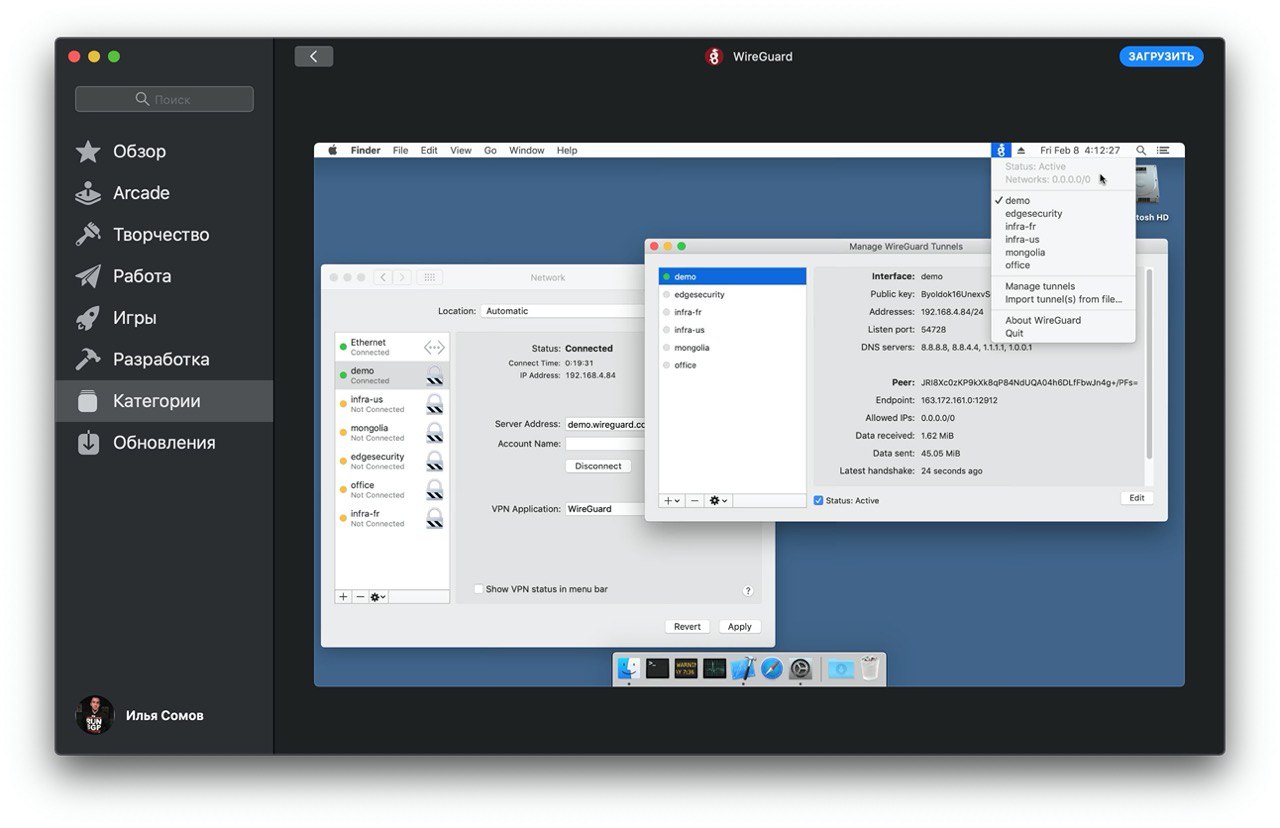Open the Илья Сомов account profile
The image size is (1280, 828).
tap(140, 715)
